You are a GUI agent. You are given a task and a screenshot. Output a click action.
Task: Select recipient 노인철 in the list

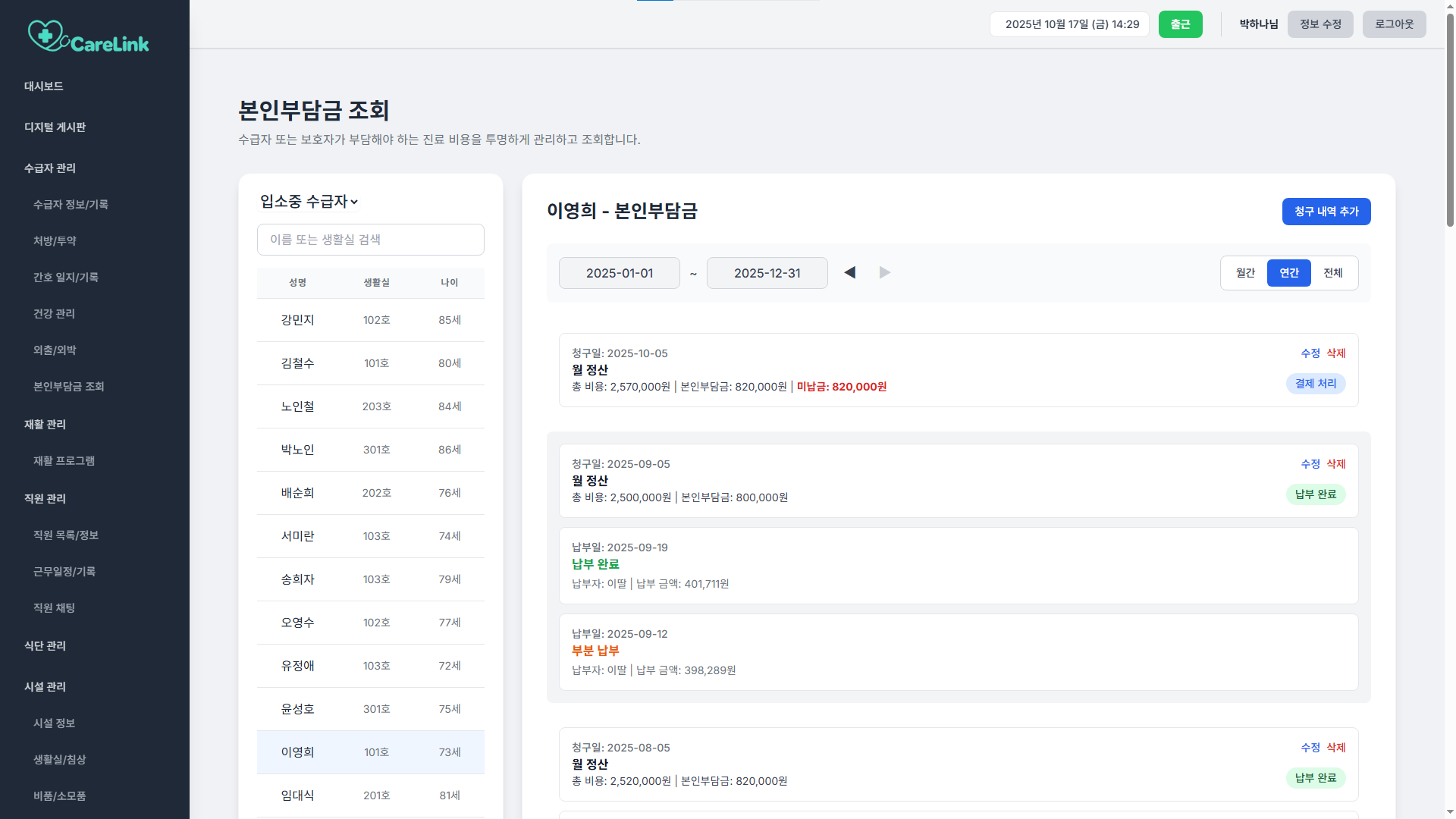(371, 406)
